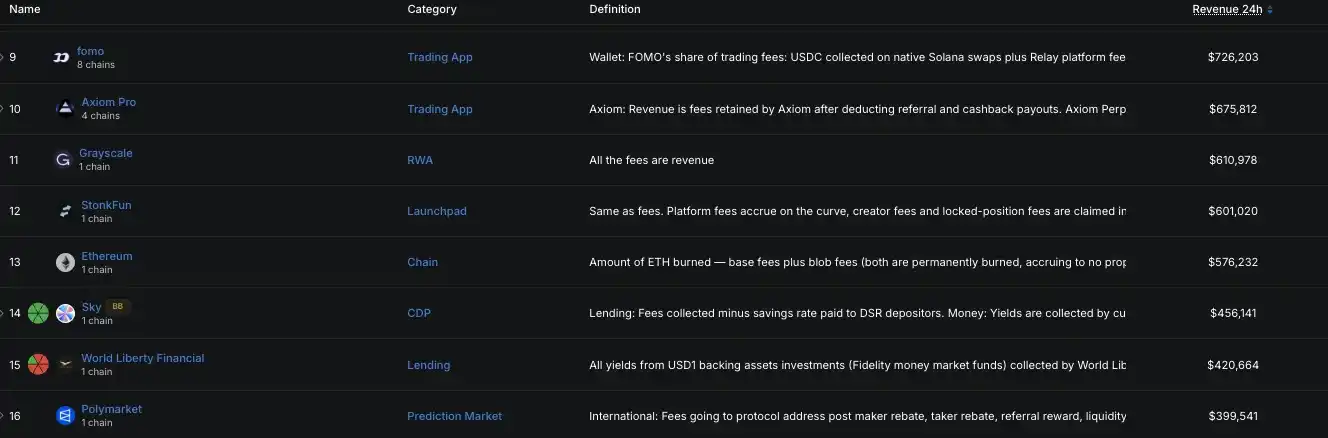Sort by the Revenue 24h column header
This screenshot has height=438, width=1328.
1227,9
